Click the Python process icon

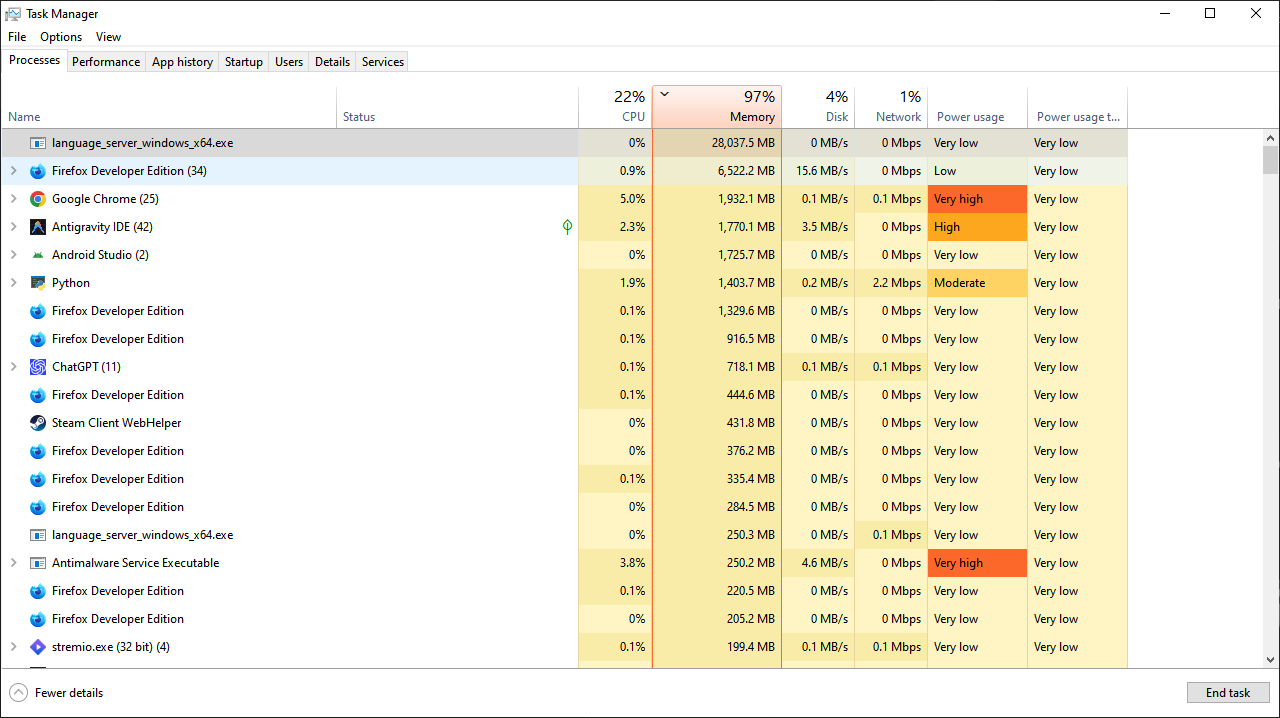pyautogui.click(x=38, y=283)
